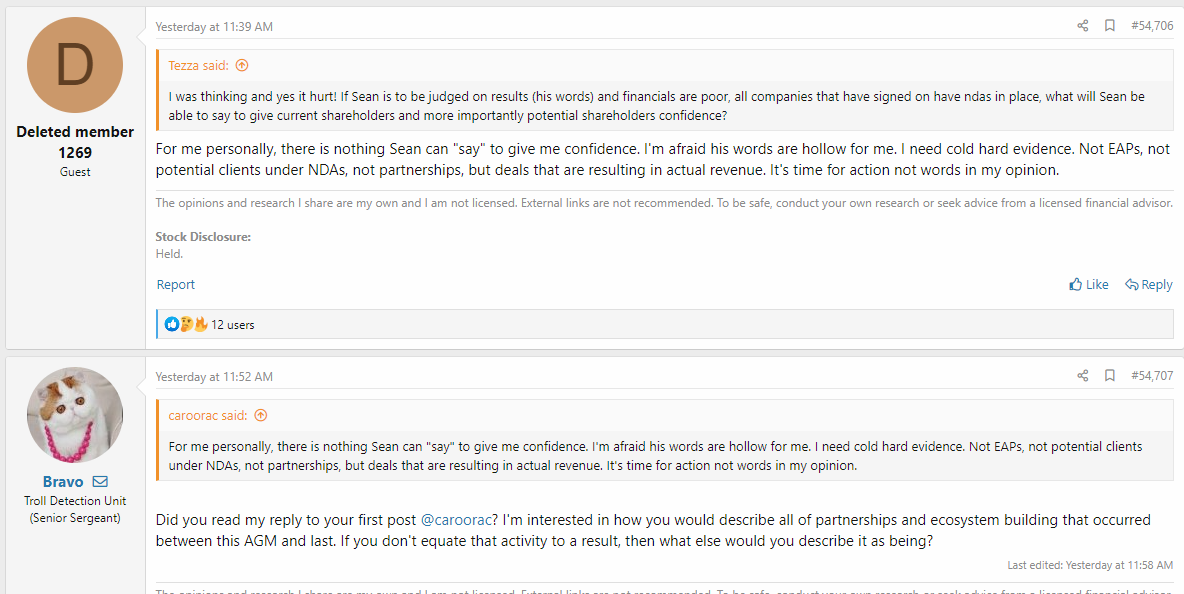Screen dimensions: 1184x594
Task: Like the Deleted member's post
Action: (1089, 285)
